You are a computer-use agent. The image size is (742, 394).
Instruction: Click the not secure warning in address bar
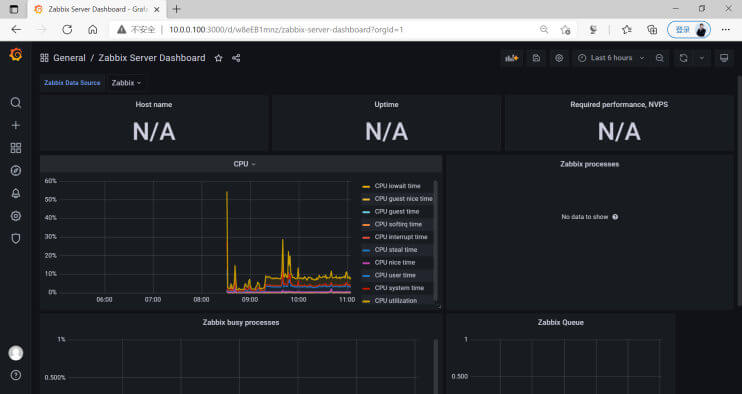point(136,29)
